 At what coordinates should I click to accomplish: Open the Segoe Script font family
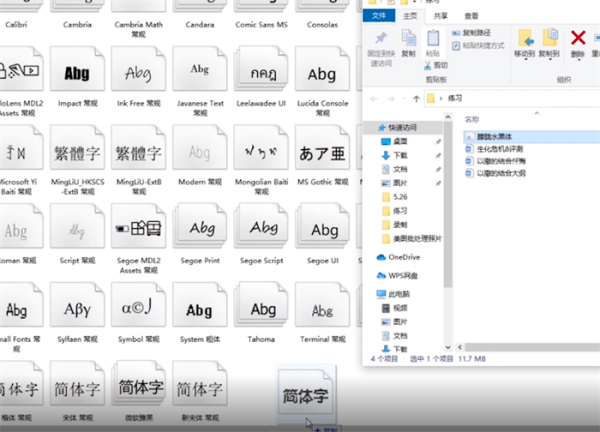coord(261,226)
